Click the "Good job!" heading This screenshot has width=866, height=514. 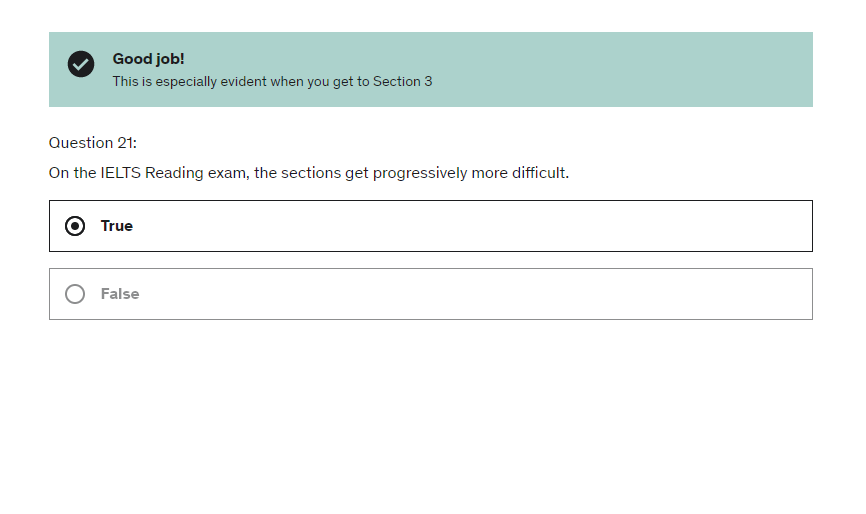[148, 59]
